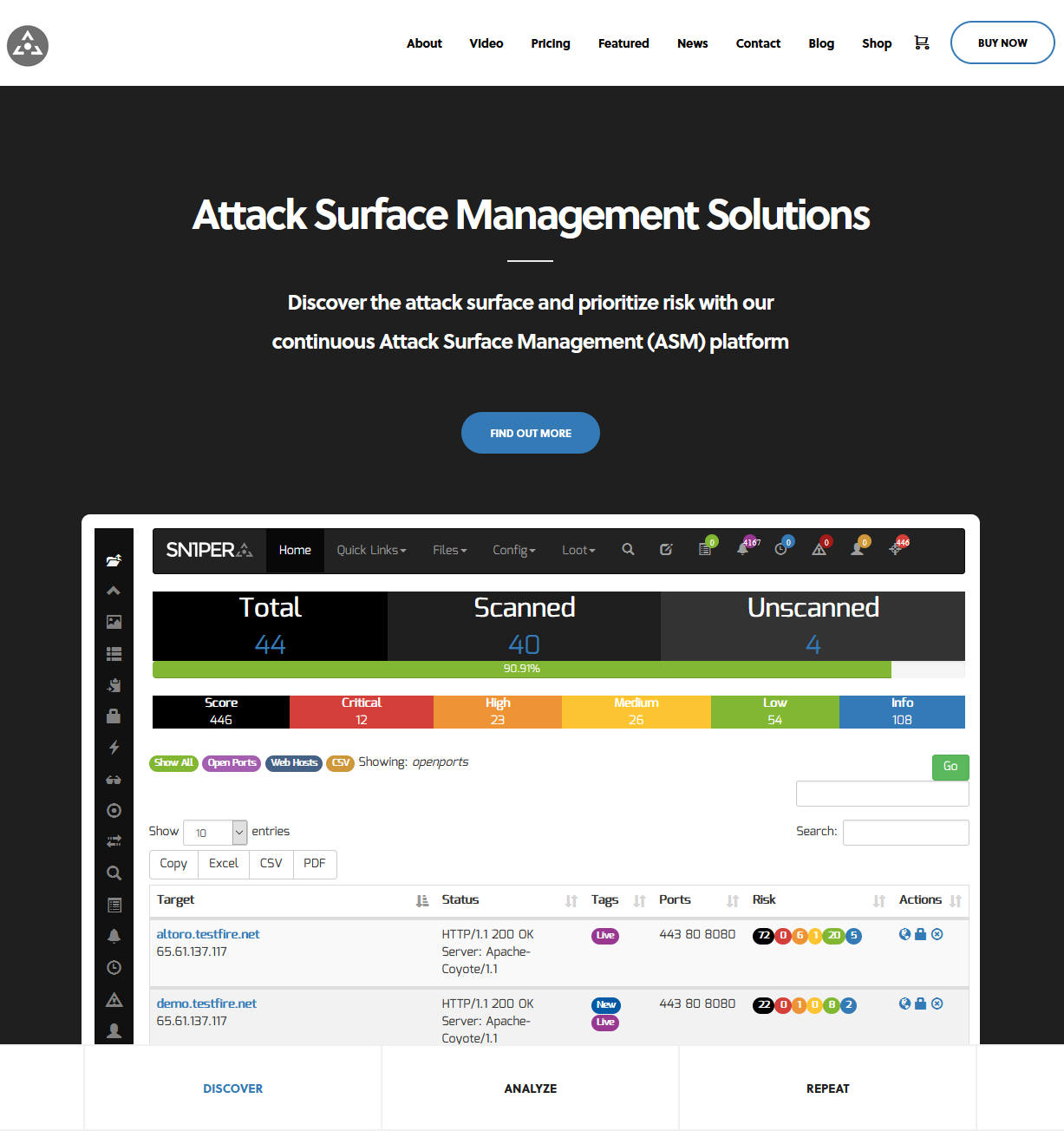1064x1131 pixels.
Task: Click the warning triangle with red 0 badge
Action: coord(820,547)
